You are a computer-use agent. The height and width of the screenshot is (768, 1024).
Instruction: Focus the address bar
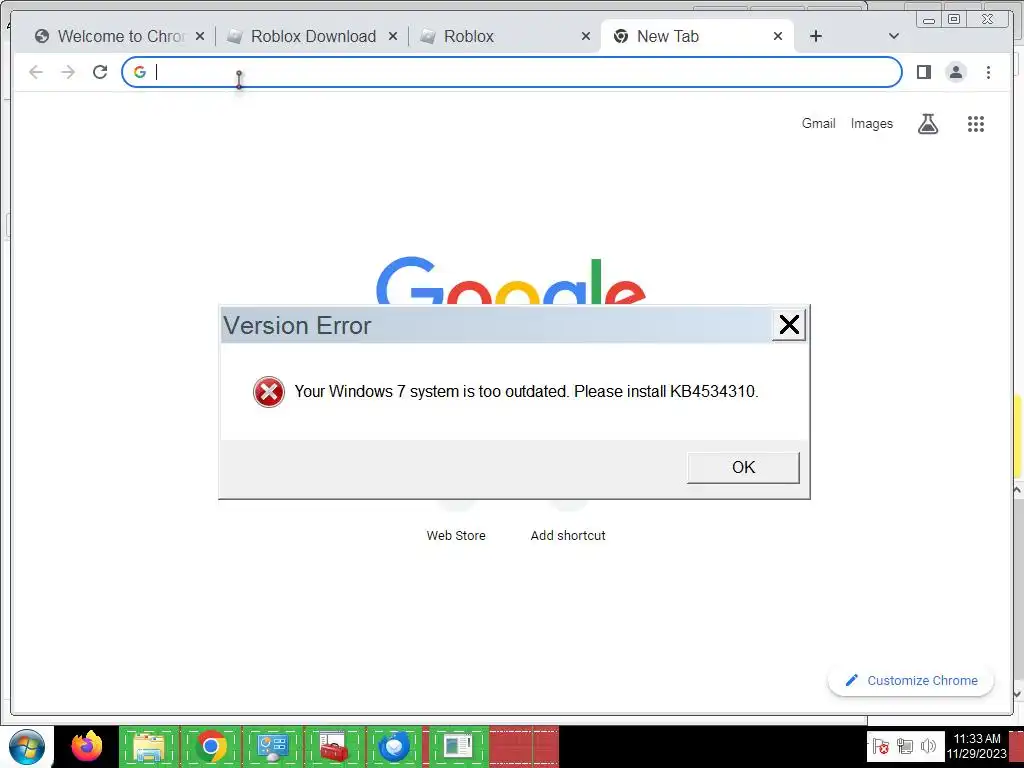(511, 72)
